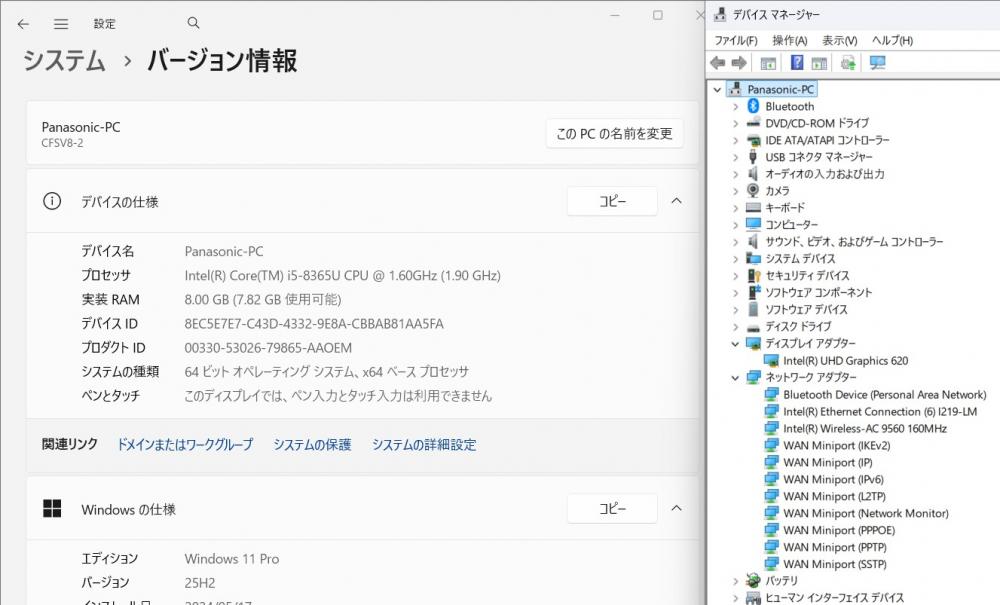Click the USB コネクタ マネージャー plug icon
The image size is (1000, 605).
pos(753,156)
